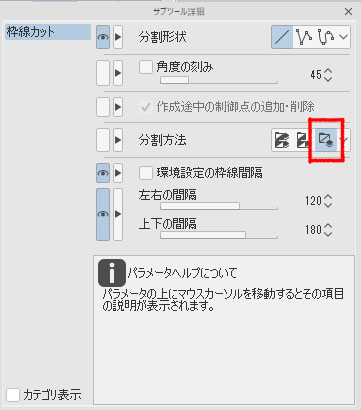Close the サブツール詳細 dialog
The width and height of the screenshot is (361, 410).
click(348, 12)
